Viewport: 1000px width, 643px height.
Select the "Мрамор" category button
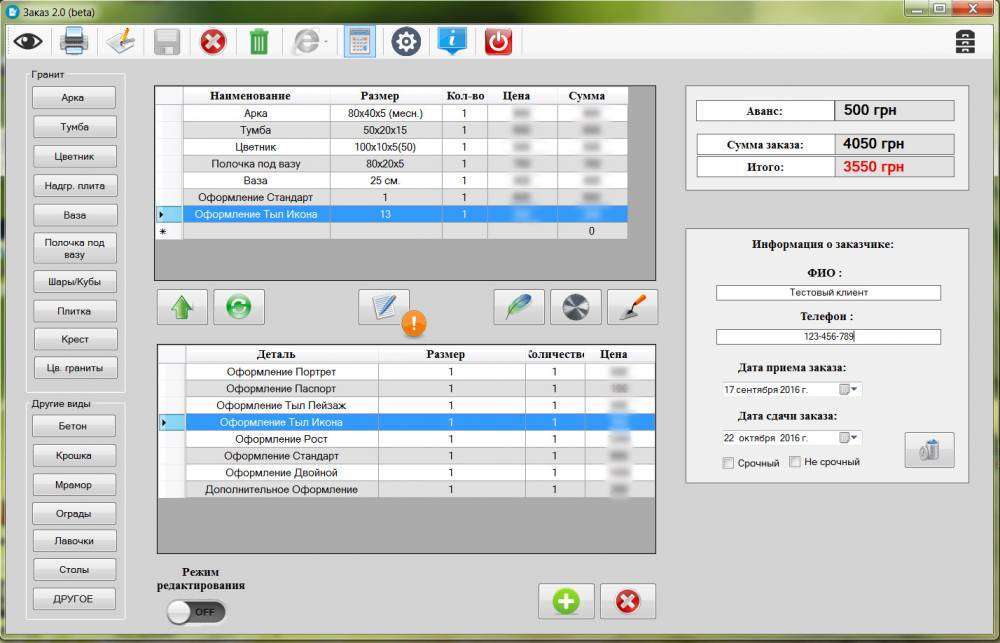pos(74,485)
